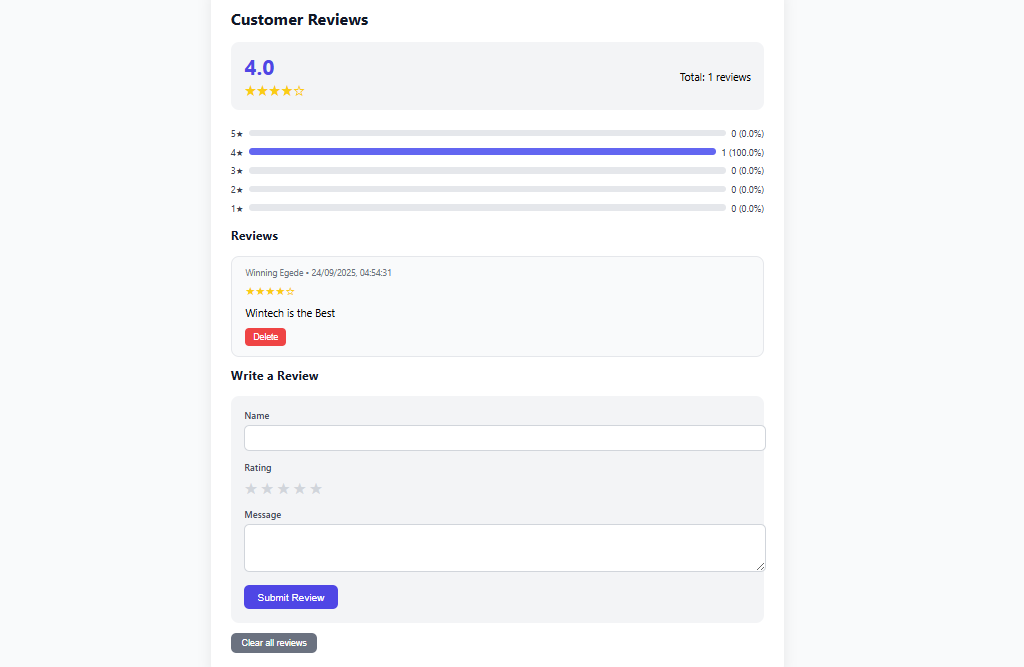
Task: Set the rating to one star
Action: pos(251,489)
